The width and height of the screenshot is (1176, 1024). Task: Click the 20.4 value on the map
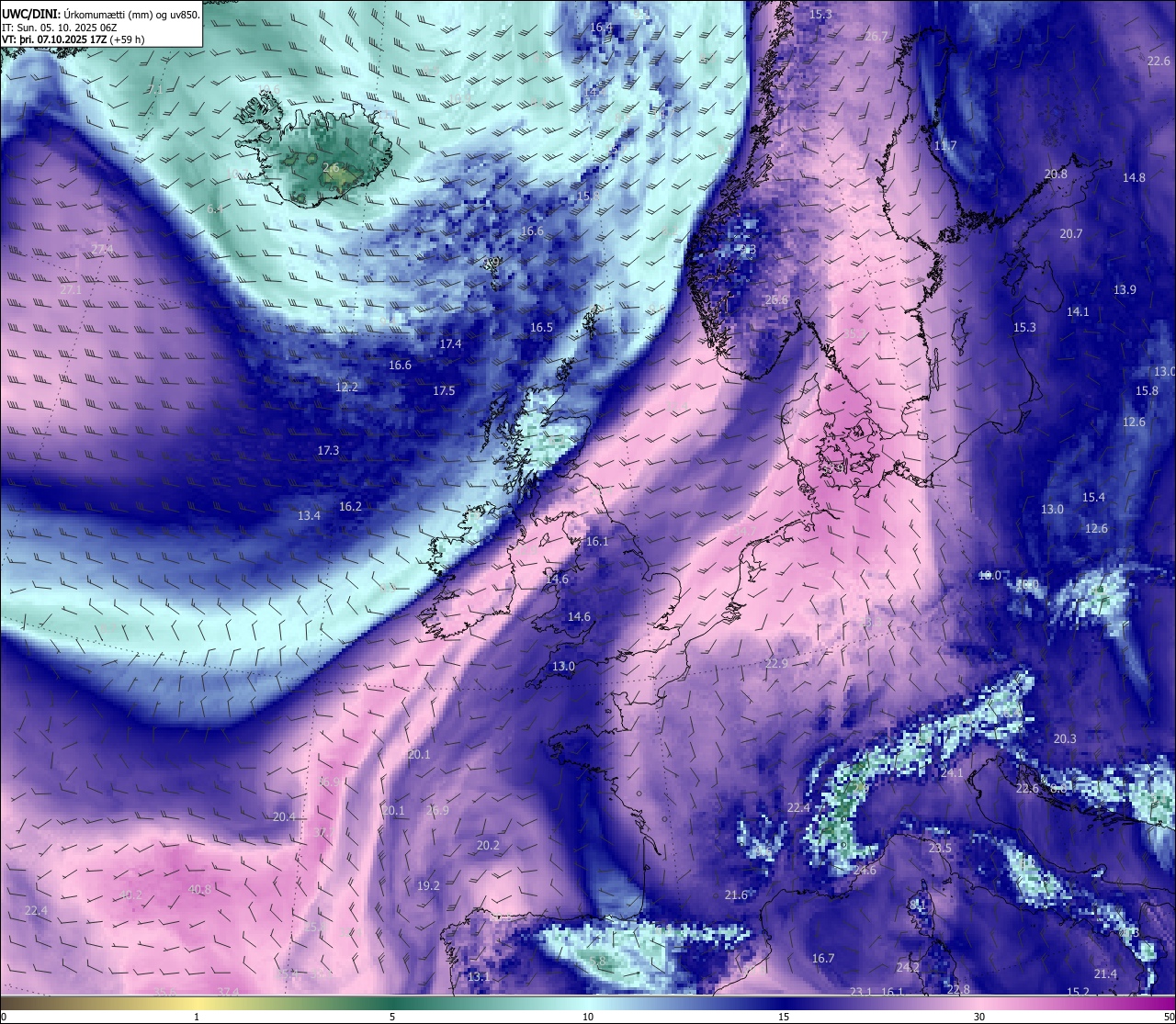pos(284,817)
